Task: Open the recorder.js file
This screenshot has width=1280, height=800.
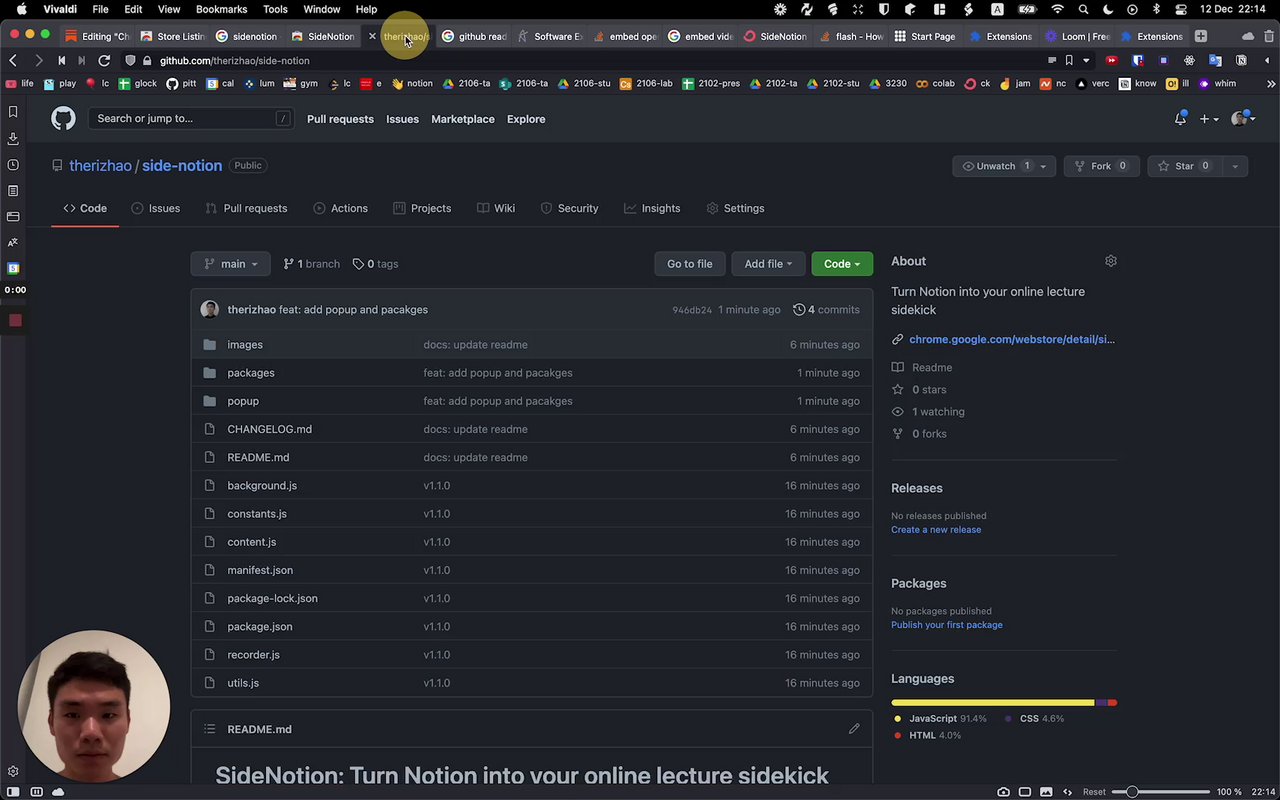Action: 254,655
